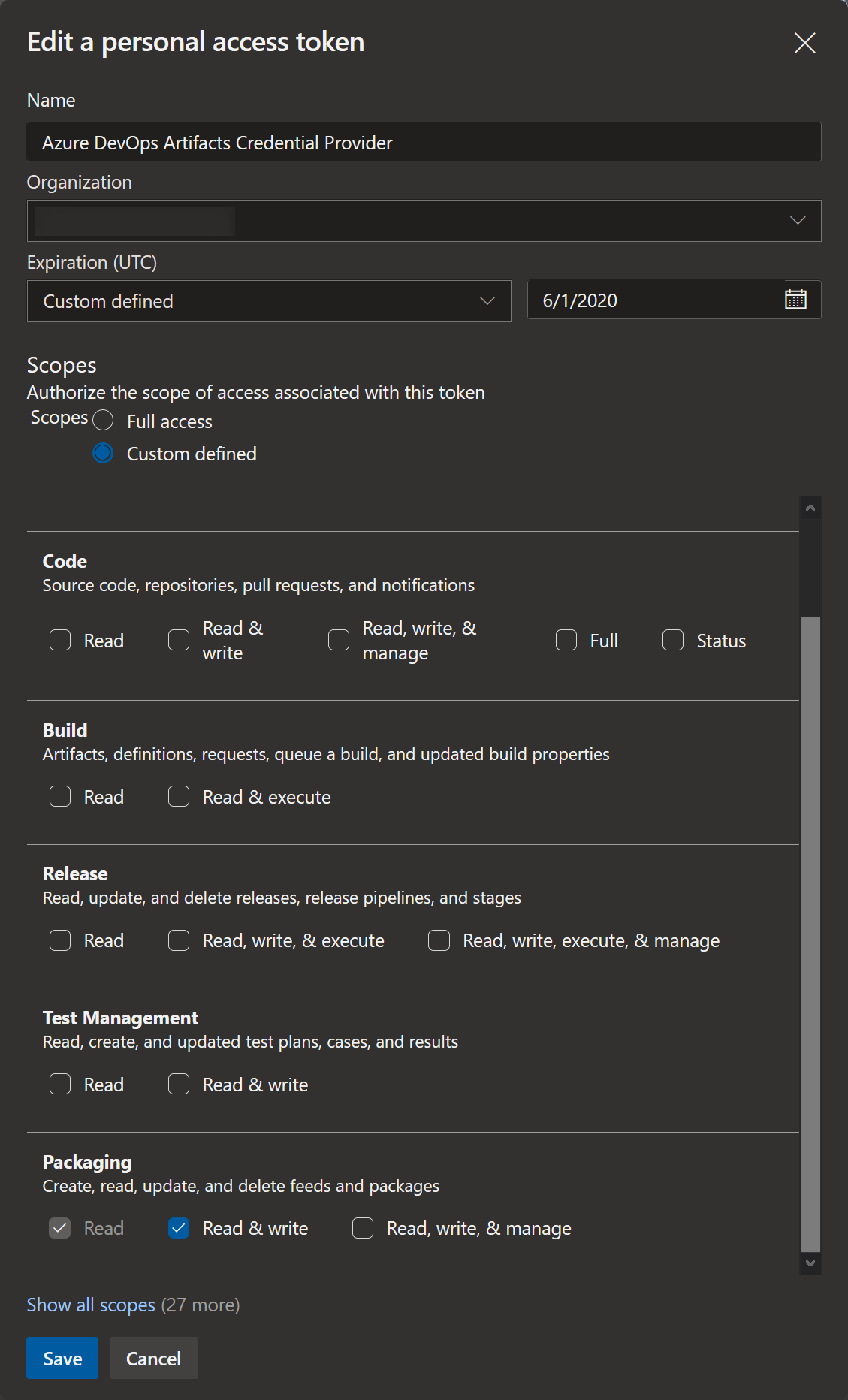Check Code Read scope
The height and width of the screenshot is (1400, 848).
[60, 640]
